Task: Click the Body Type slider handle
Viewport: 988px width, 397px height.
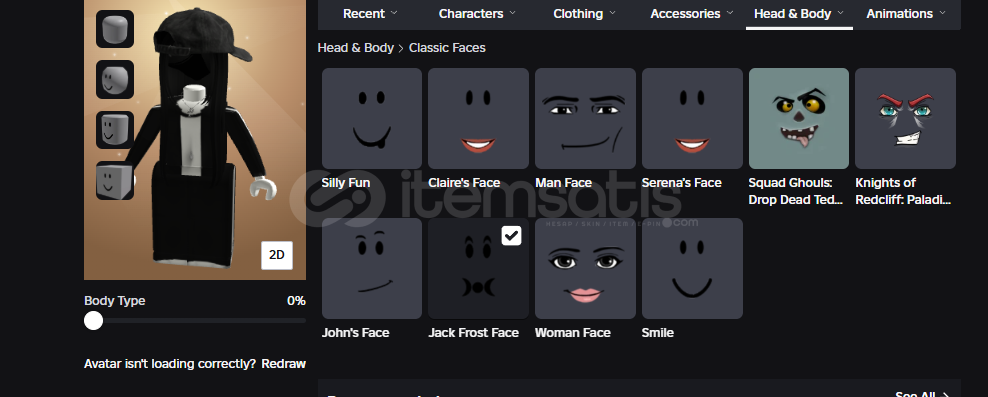Action: click(93, 321)
